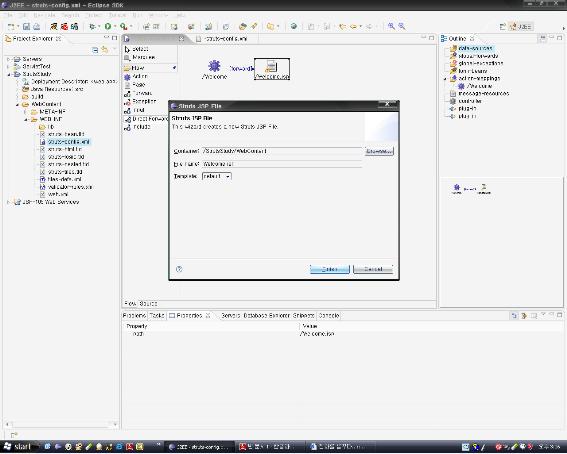Click the Save icon in the toolbar
Image resolution: width=567 pixels, height=454 pixels.
(x=26, y=26)
